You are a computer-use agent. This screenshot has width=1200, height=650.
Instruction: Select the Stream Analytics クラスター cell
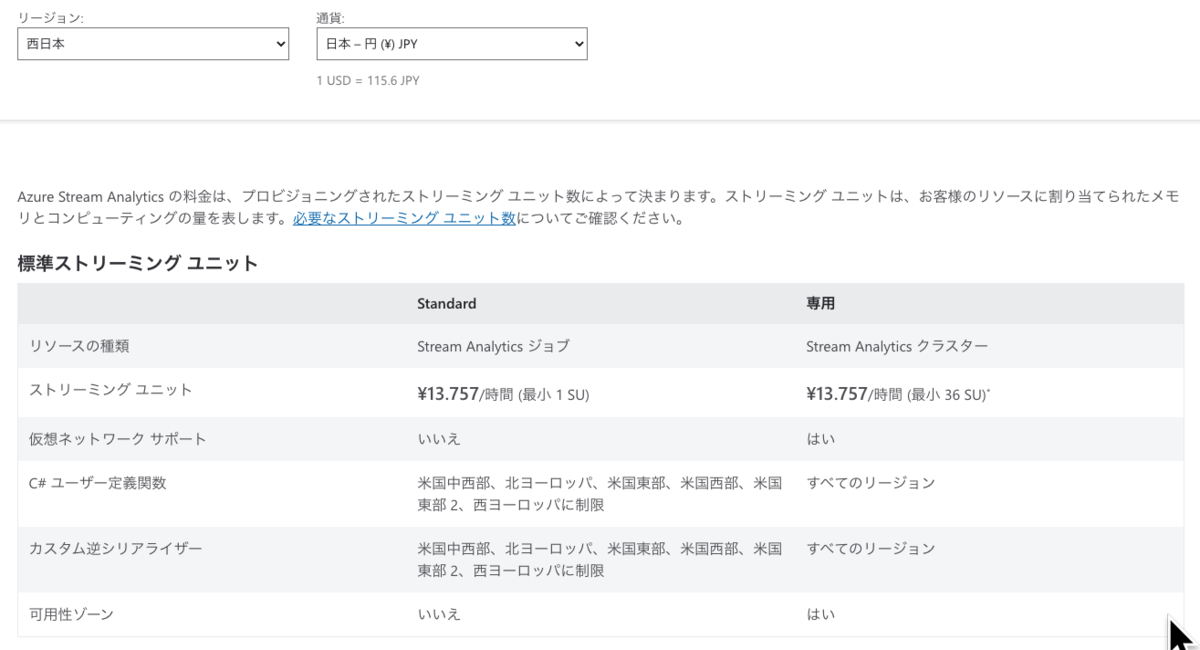(897, 347)
